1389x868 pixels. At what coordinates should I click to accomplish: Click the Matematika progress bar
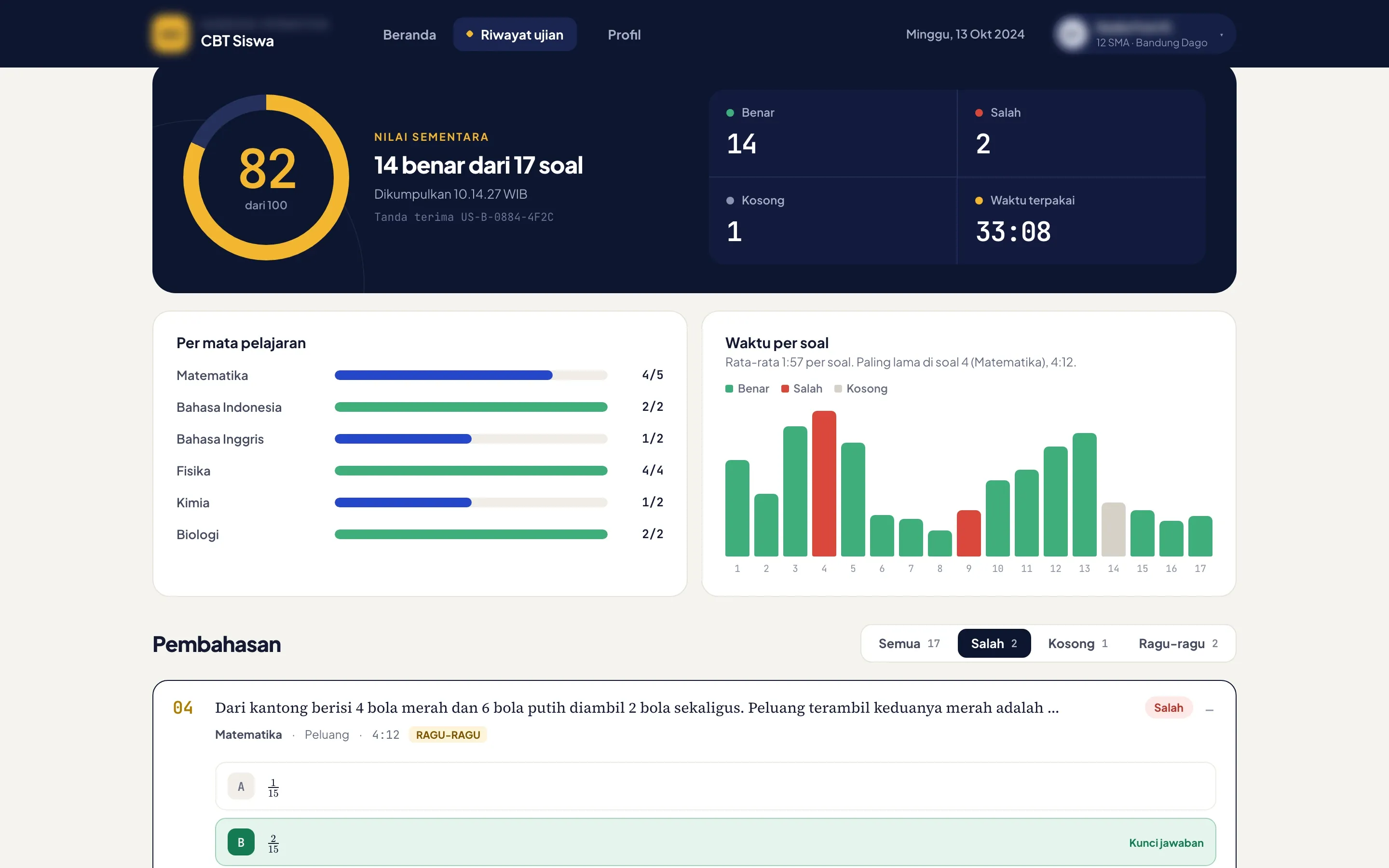pos(471,376)
